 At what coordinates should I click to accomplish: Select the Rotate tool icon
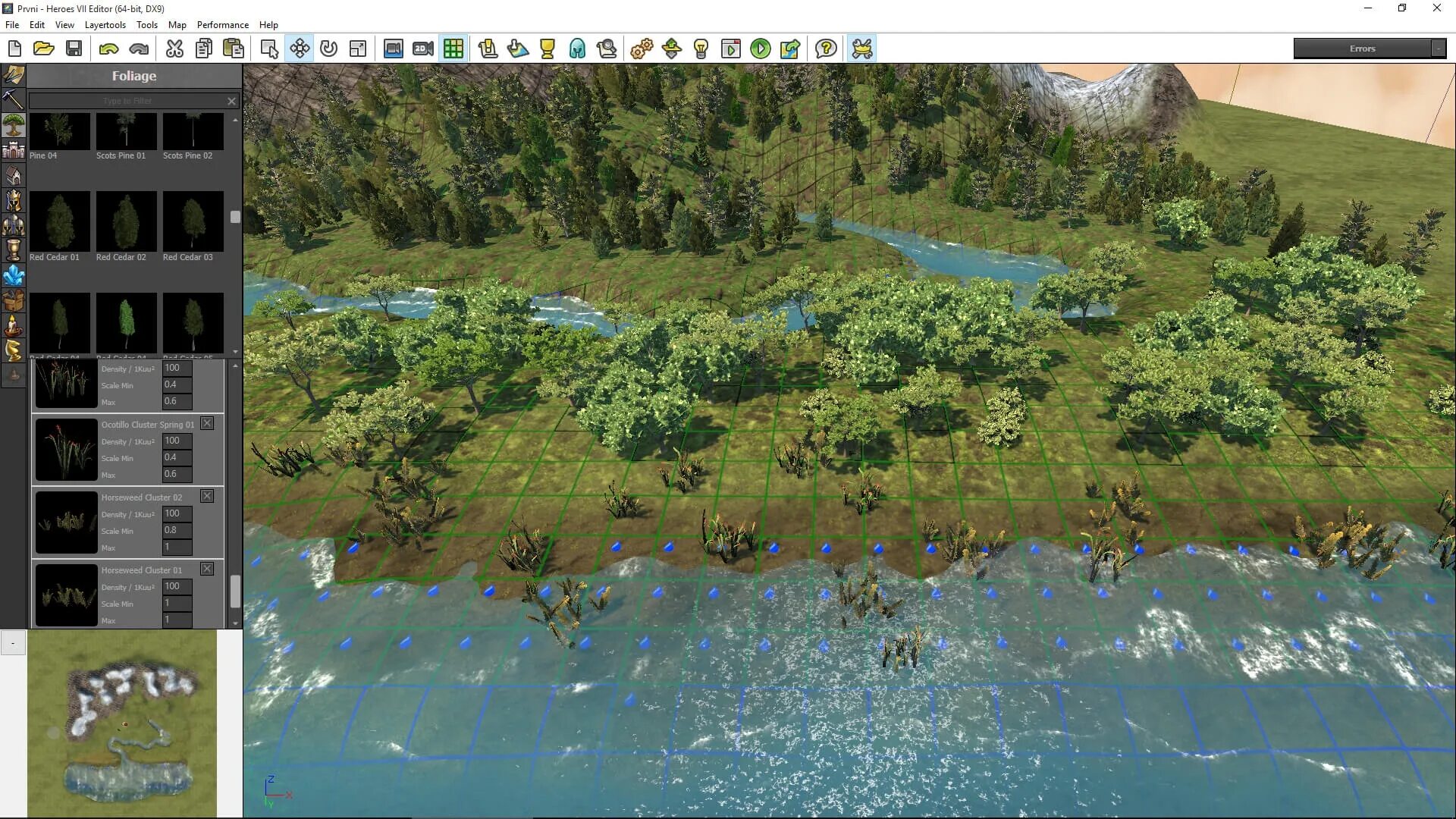(328, 49)
